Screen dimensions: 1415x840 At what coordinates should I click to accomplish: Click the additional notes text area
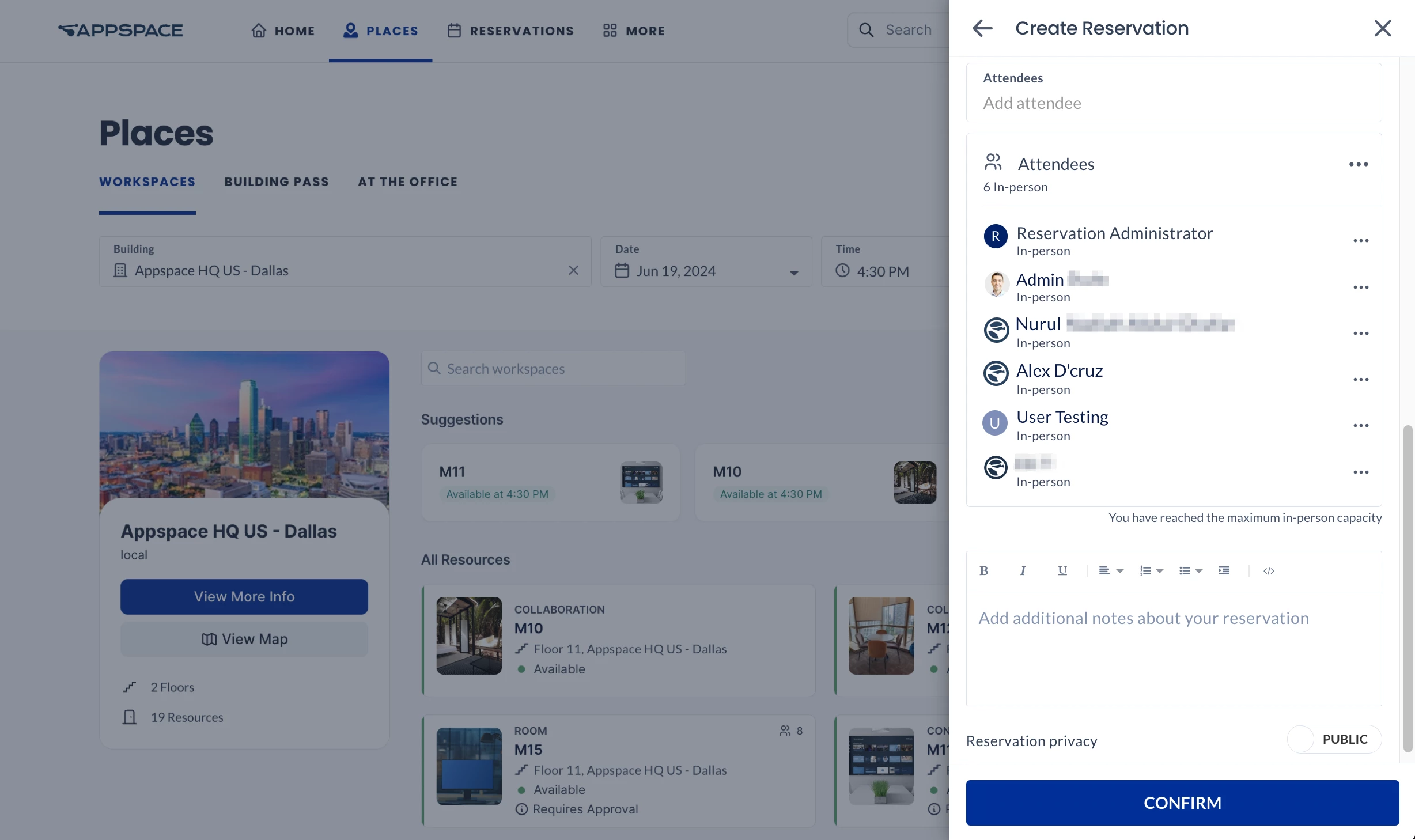[1174, 649]
